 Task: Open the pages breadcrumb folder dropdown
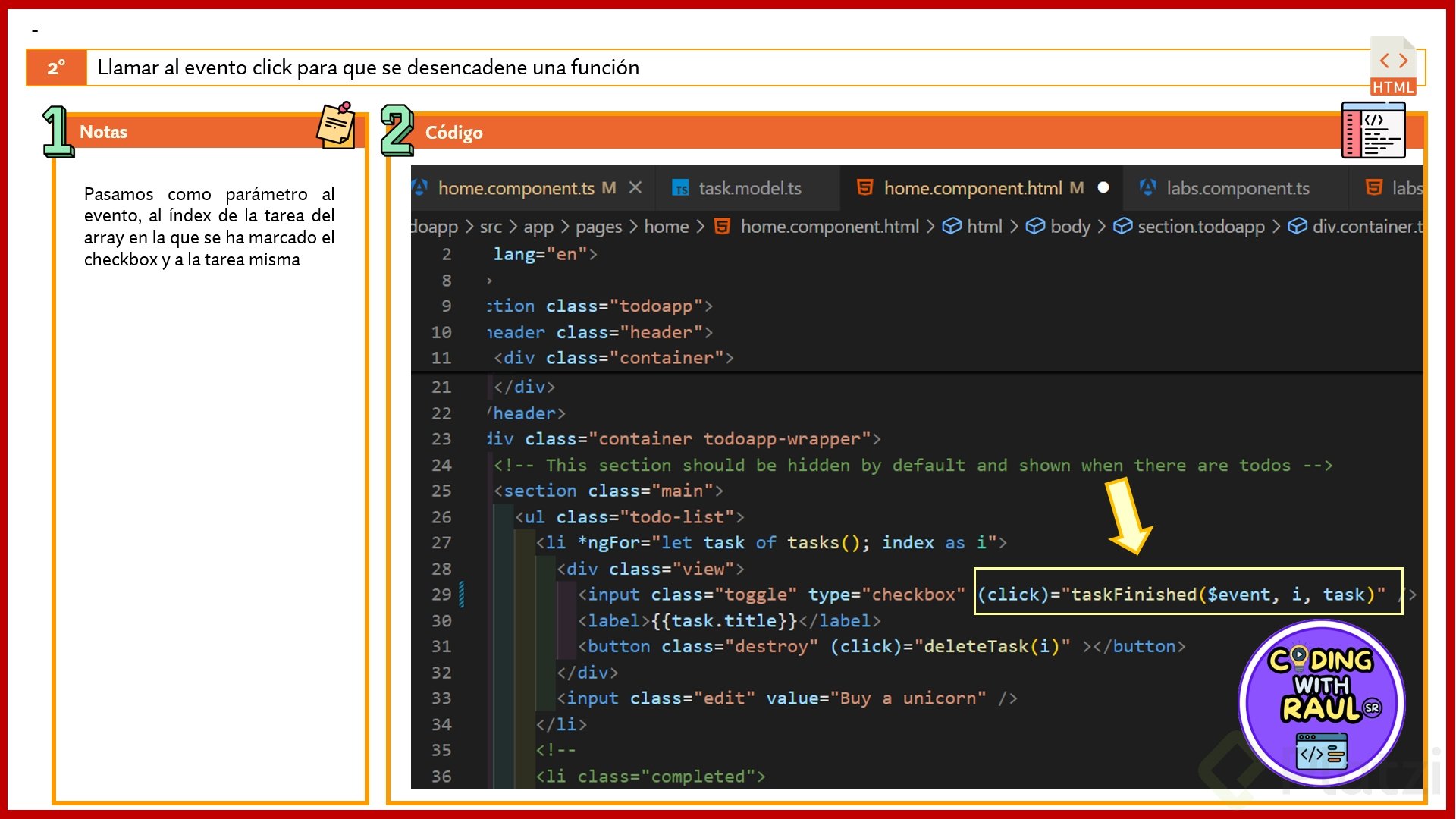tap(598, 227)
